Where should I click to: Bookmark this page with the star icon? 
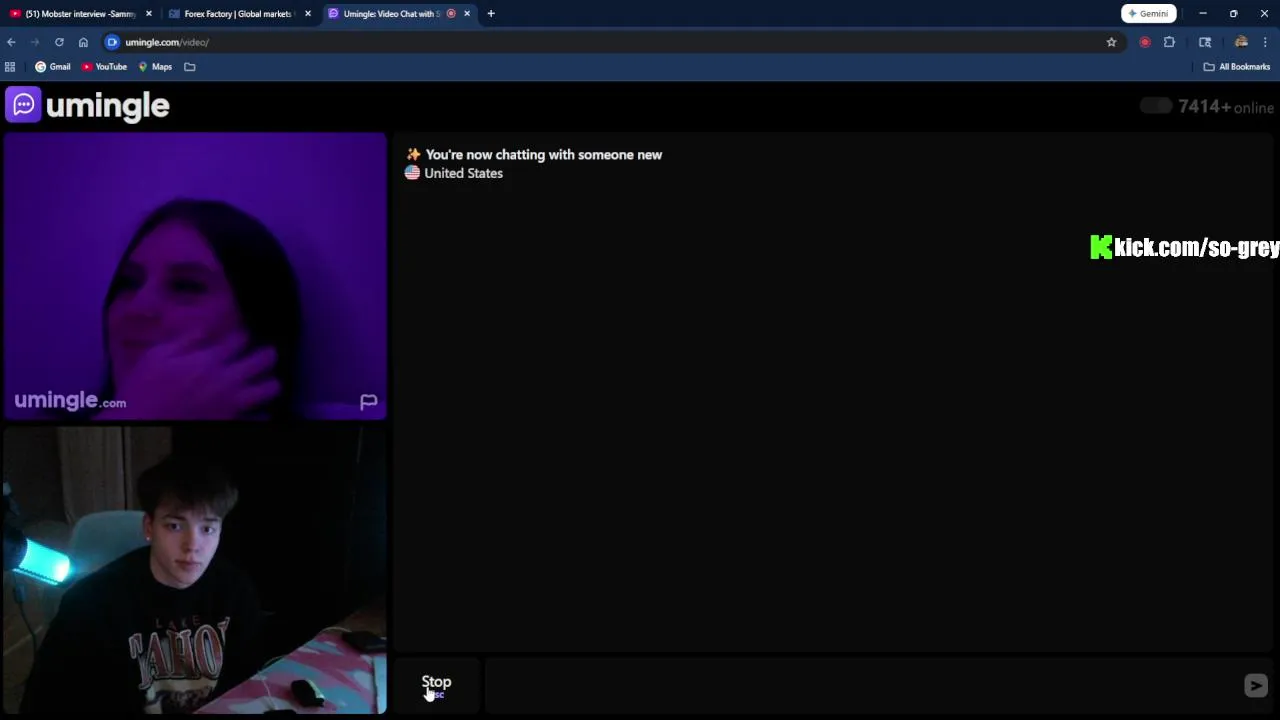click(x=1111, y=42)
